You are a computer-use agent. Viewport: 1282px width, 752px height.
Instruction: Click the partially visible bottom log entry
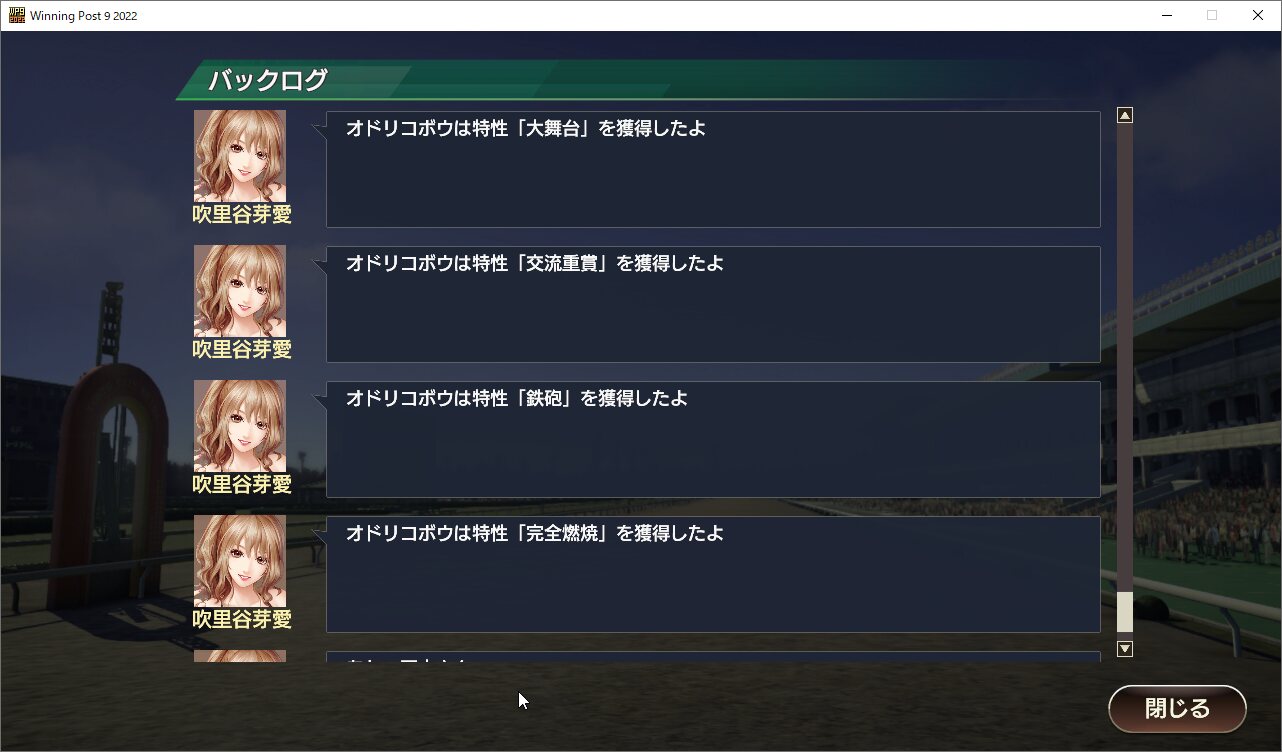713,657
